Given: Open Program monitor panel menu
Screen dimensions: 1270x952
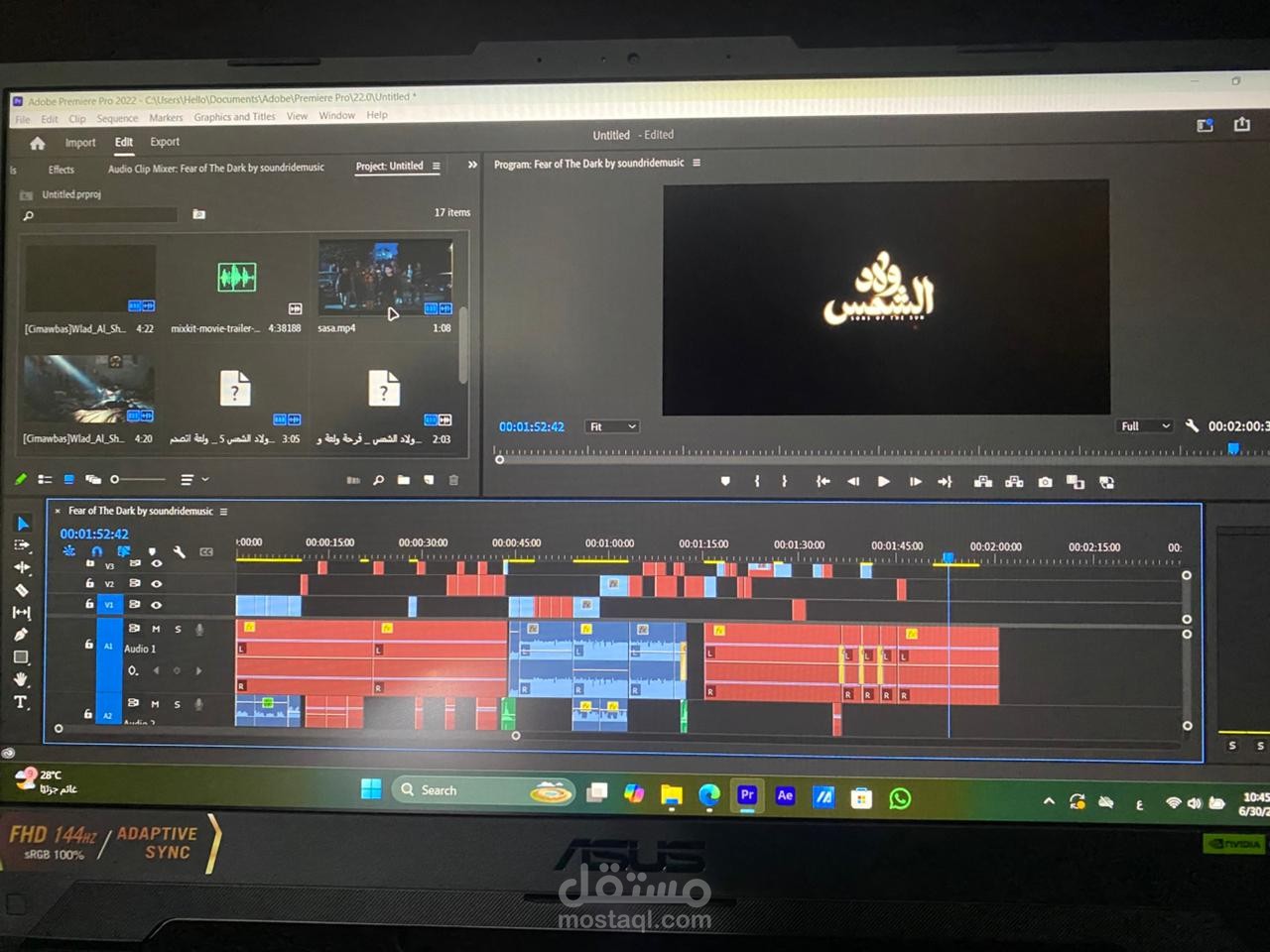Looking at the screenshot, I should click(697, 163).
